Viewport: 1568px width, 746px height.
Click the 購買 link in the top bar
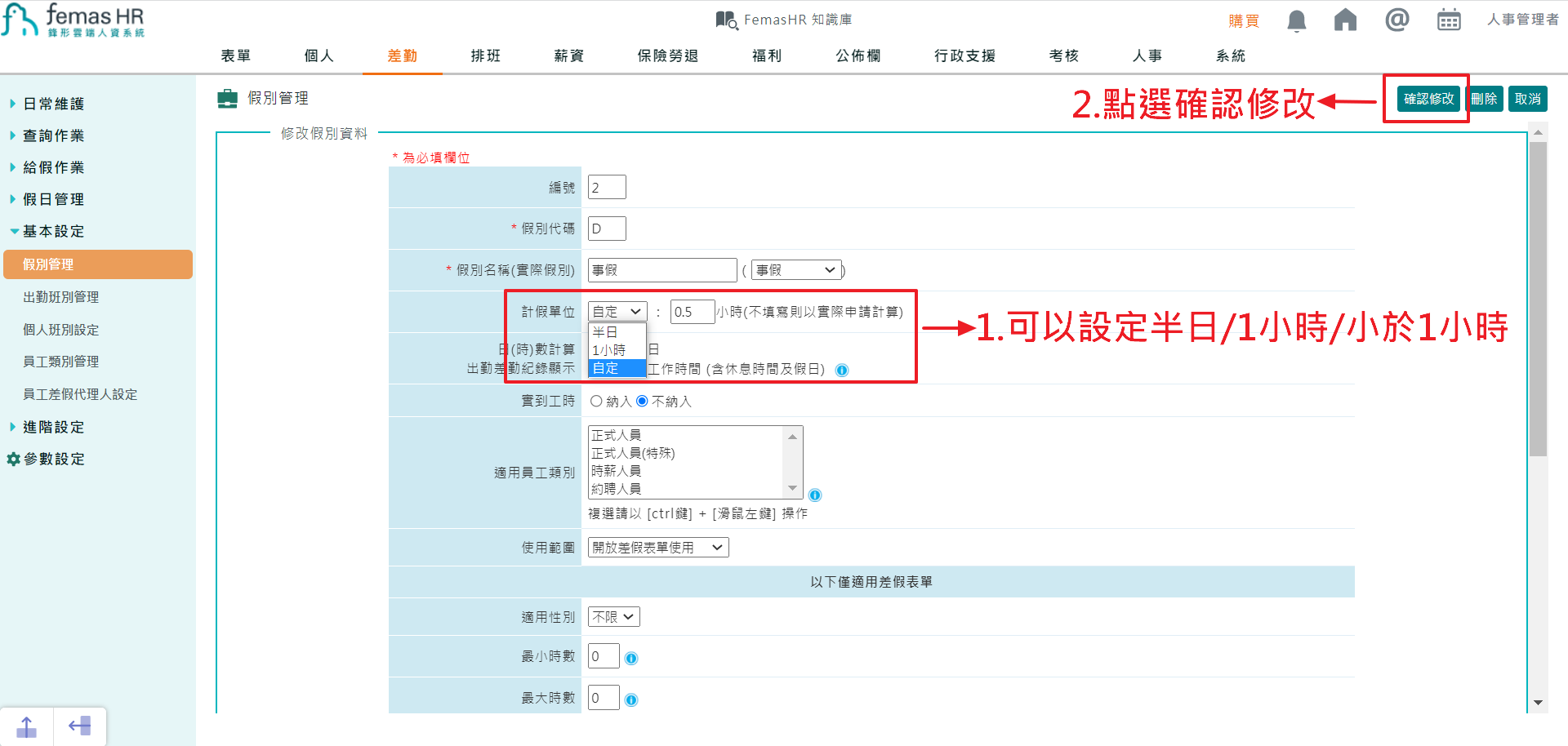(x=1244, y=20)
